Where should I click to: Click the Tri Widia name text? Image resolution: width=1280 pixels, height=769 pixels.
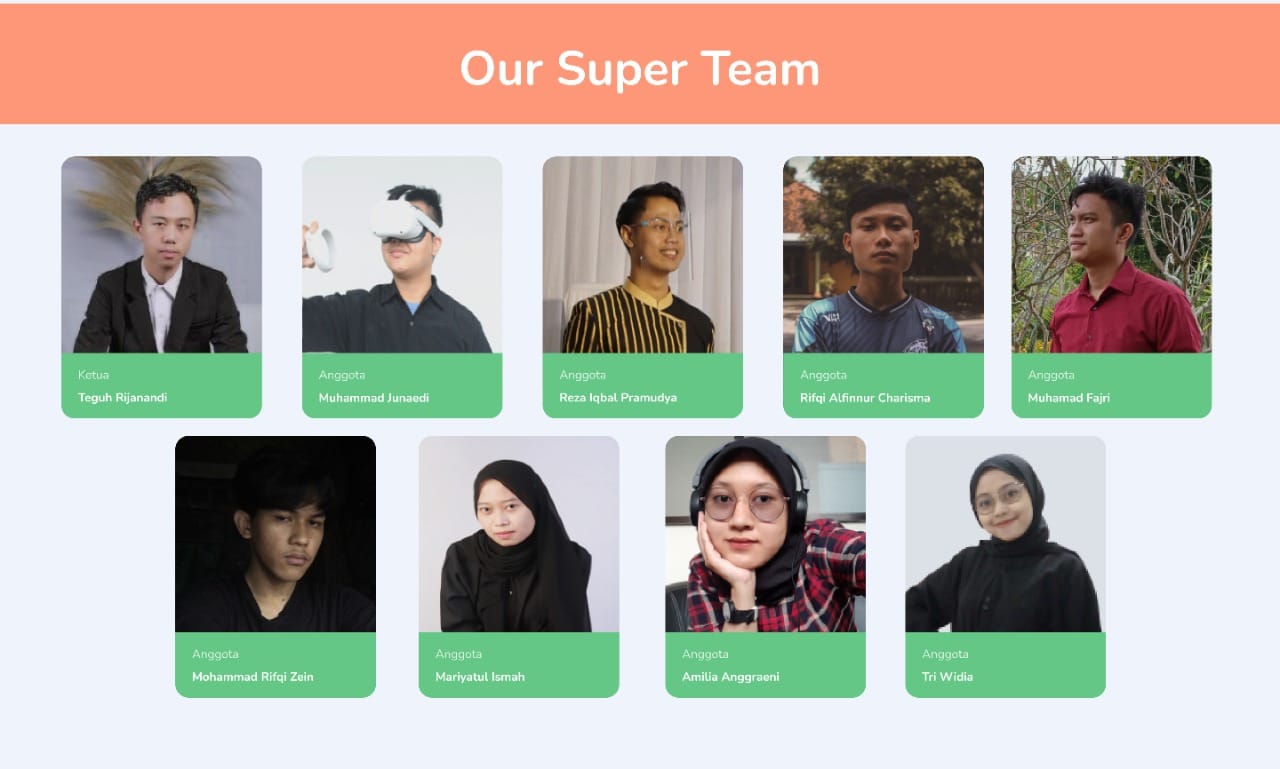click(x=947, y=677)
